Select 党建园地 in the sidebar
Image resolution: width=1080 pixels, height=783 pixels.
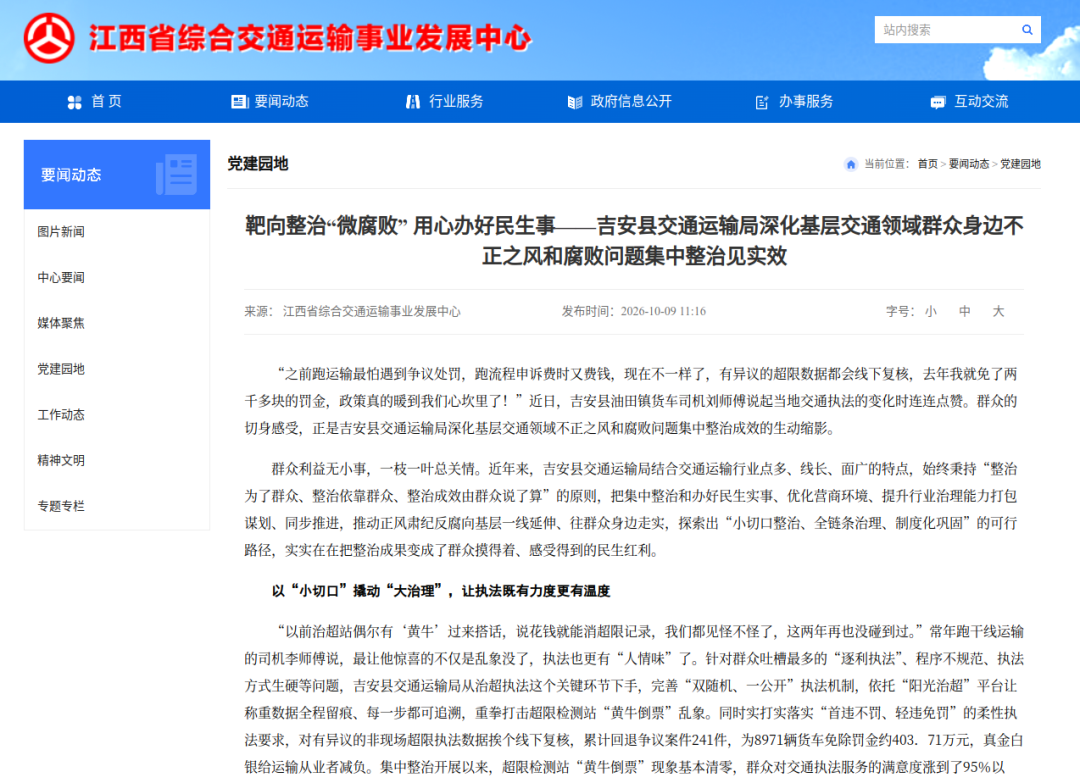[61, 369]
